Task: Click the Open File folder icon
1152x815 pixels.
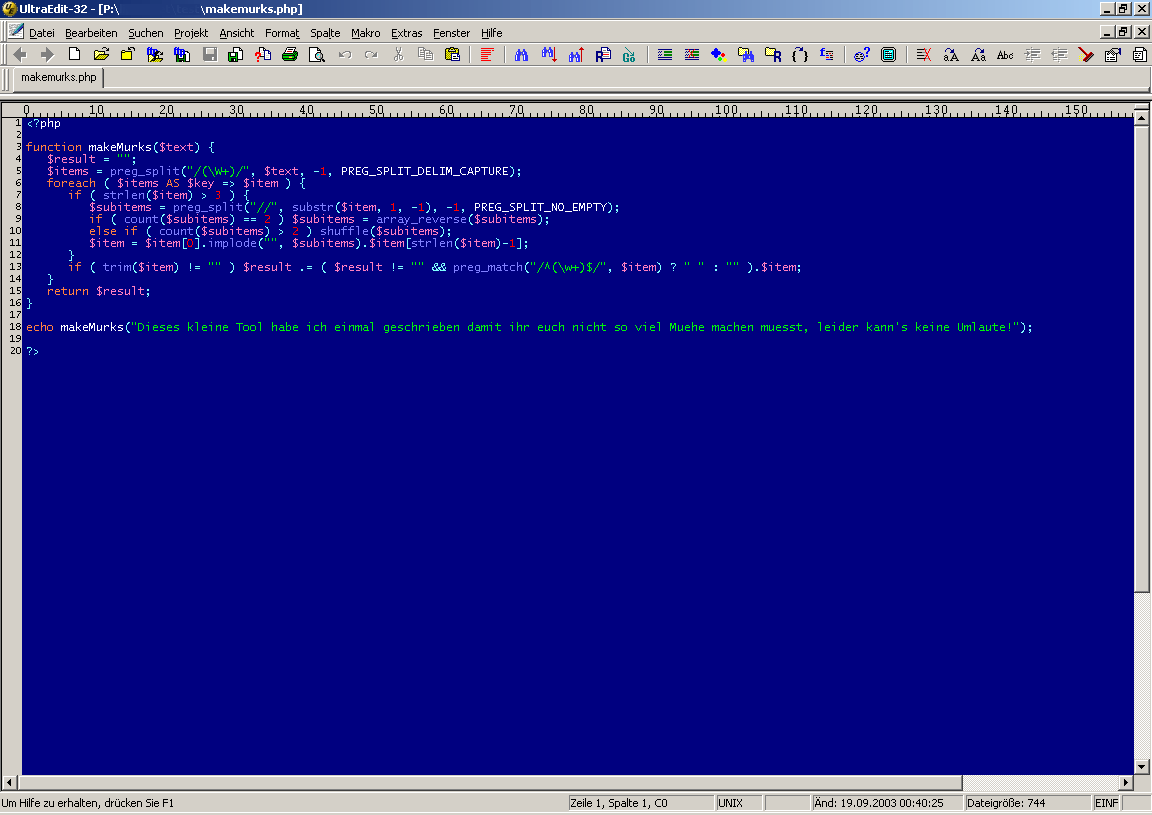Action: tap(101, 55)
